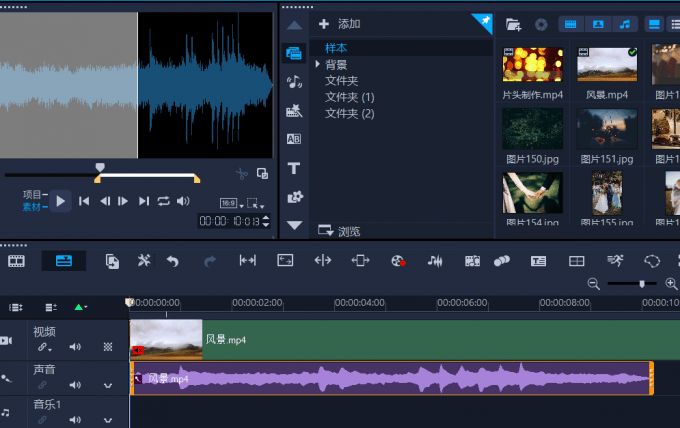Click the Play button in preview
The image size is (680, 428).
click(x=60, y=201)
